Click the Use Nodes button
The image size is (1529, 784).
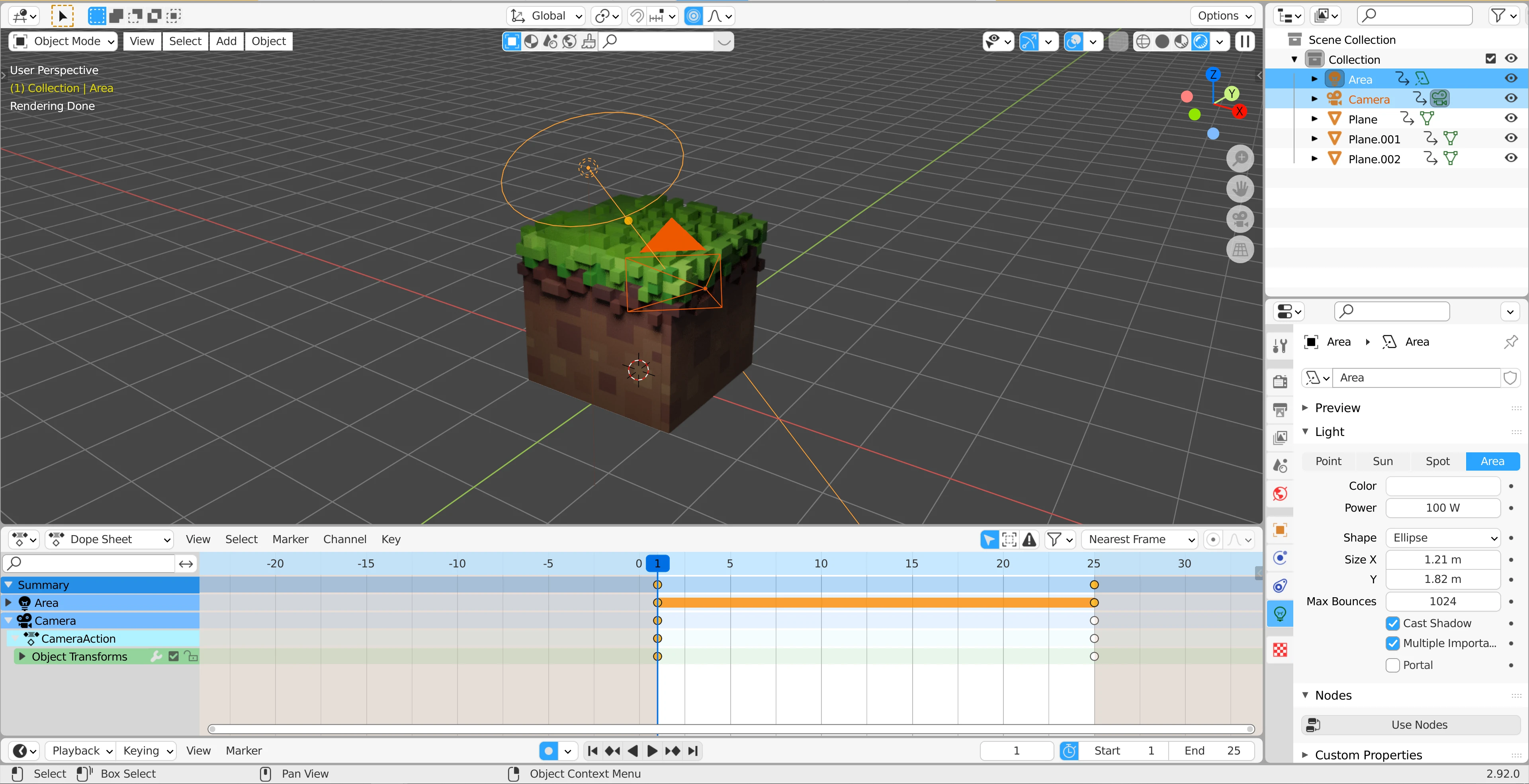click(x=1410, y=725)
